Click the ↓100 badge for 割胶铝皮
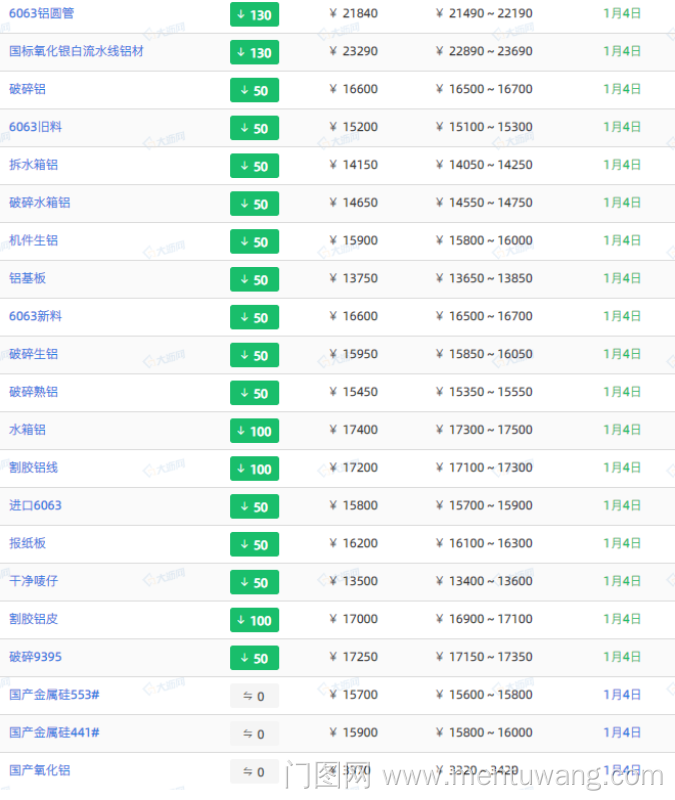The image size is (675, 800). point(254,620)
